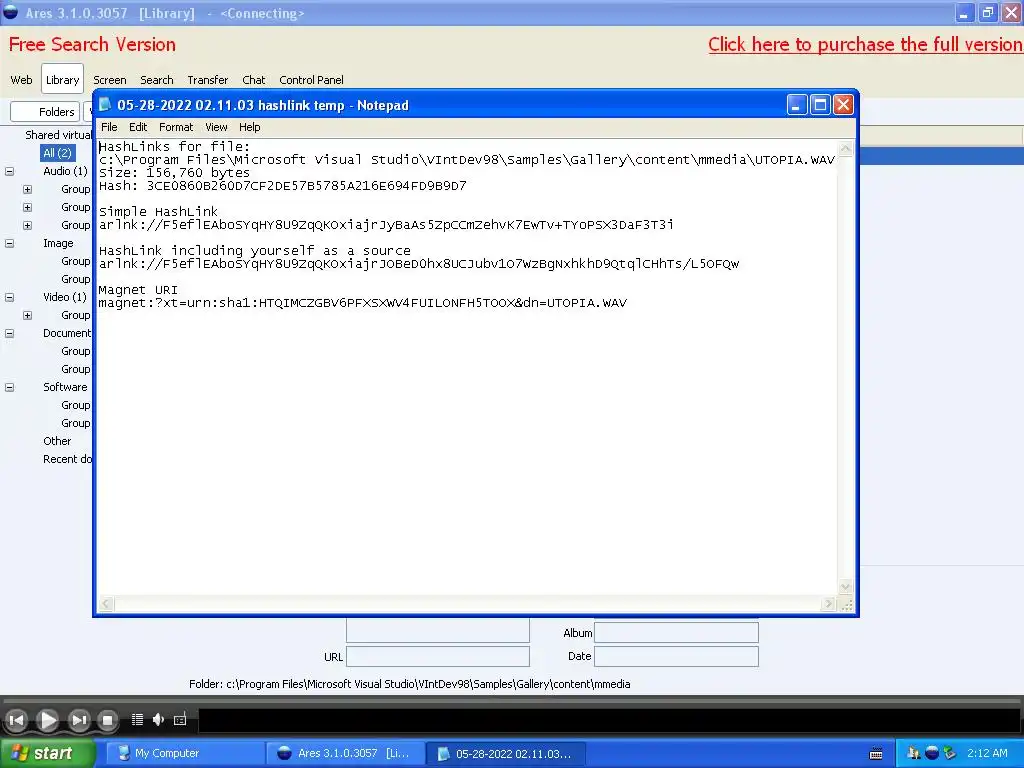Switch to Ares 3.1.0.3057 taskbar button
Screen dimensions: 1024x768
click(345, 753)
